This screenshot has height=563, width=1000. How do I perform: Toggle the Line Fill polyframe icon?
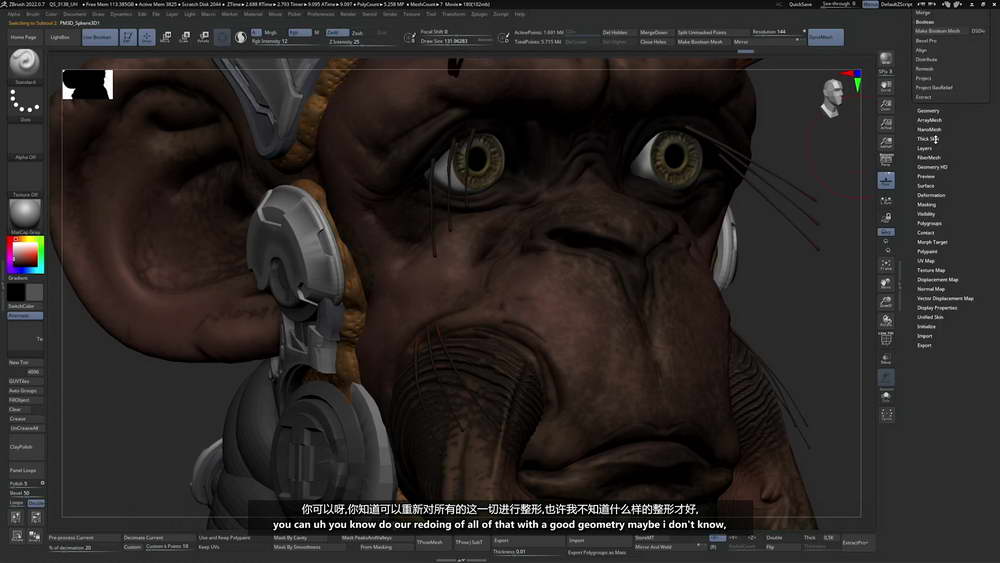(x=886, y=339)
